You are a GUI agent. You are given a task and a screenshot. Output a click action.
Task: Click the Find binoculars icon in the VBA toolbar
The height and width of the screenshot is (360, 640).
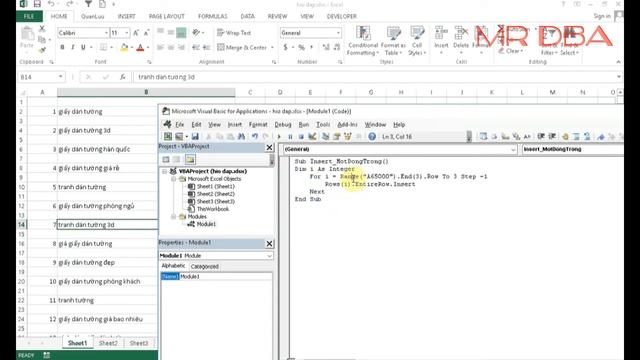coord(241,136)
